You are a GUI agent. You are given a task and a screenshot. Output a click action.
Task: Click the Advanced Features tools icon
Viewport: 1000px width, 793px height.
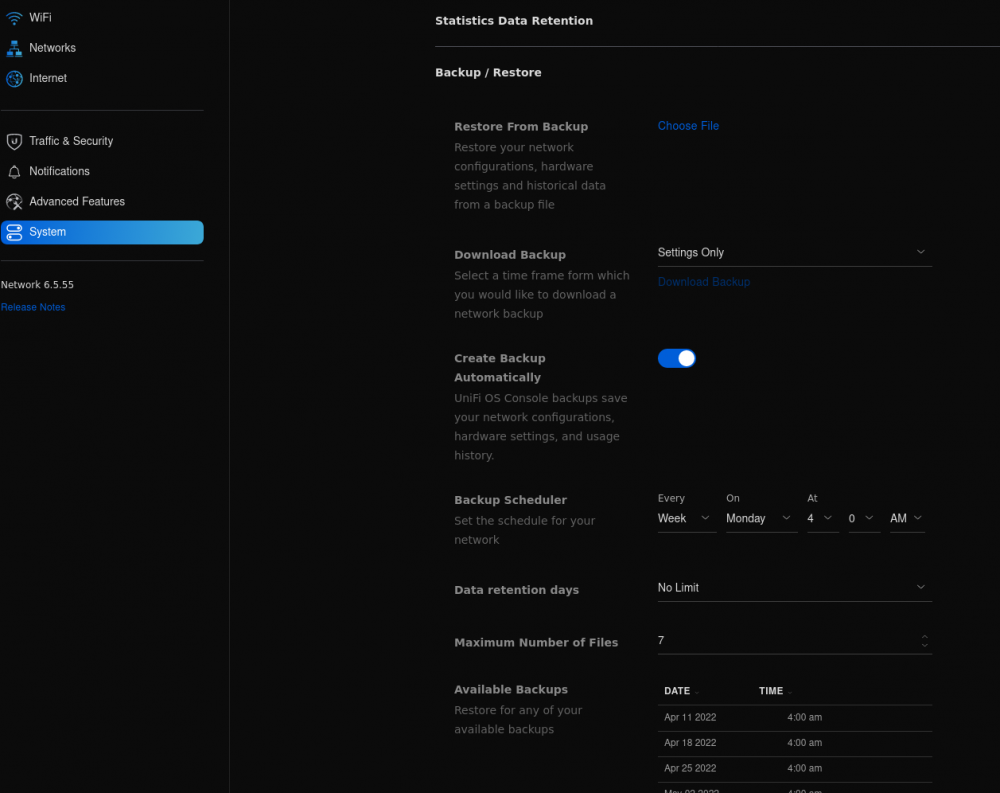pyautogui.click(x=14, y=202)
